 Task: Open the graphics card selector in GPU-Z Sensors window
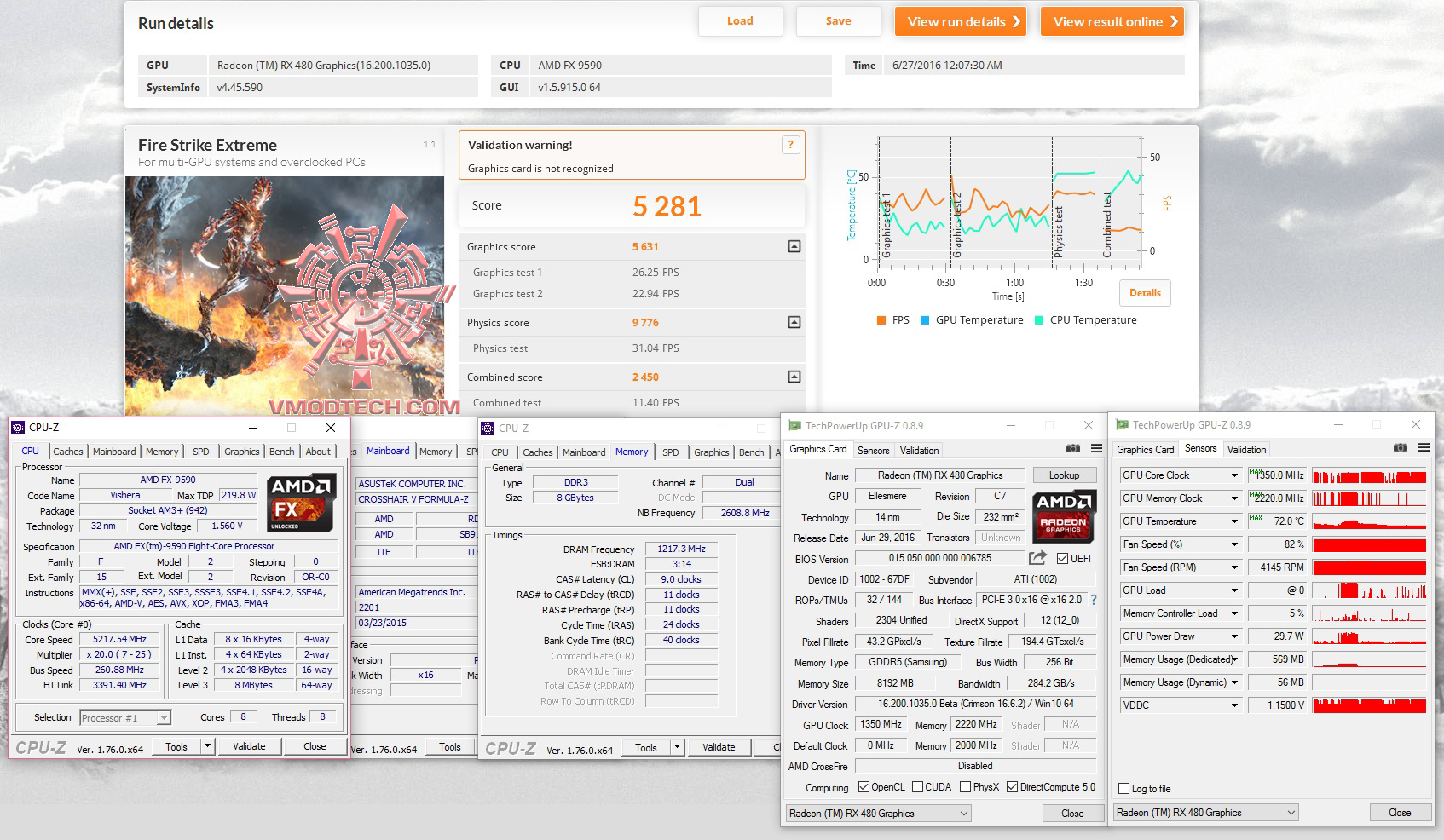1206,813
